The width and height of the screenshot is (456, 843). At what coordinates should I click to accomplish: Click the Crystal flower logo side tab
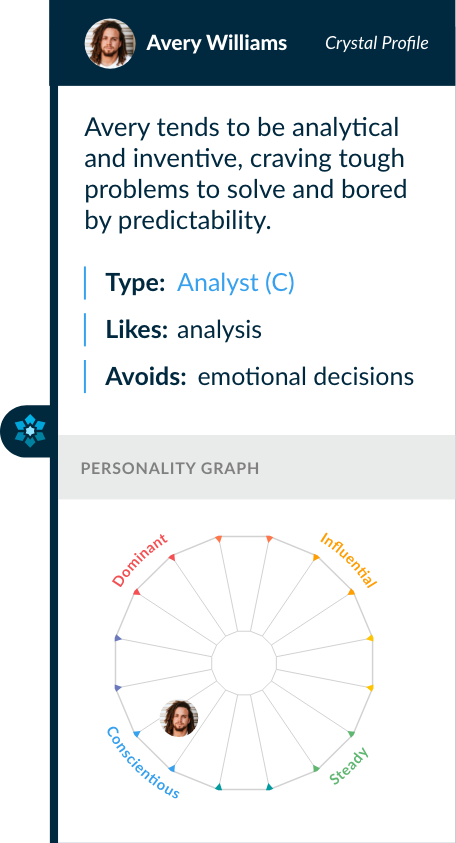pos(28,431)
